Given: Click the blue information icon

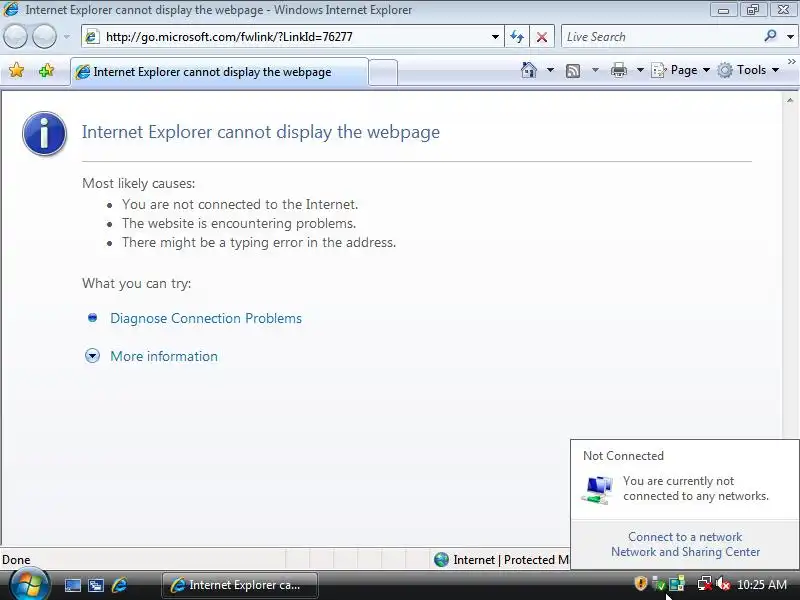Looking at the screenshot, I should tap(44, 133).
